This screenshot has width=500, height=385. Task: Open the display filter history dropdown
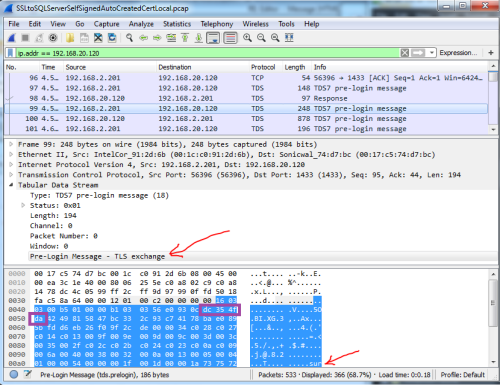point(432,53)
